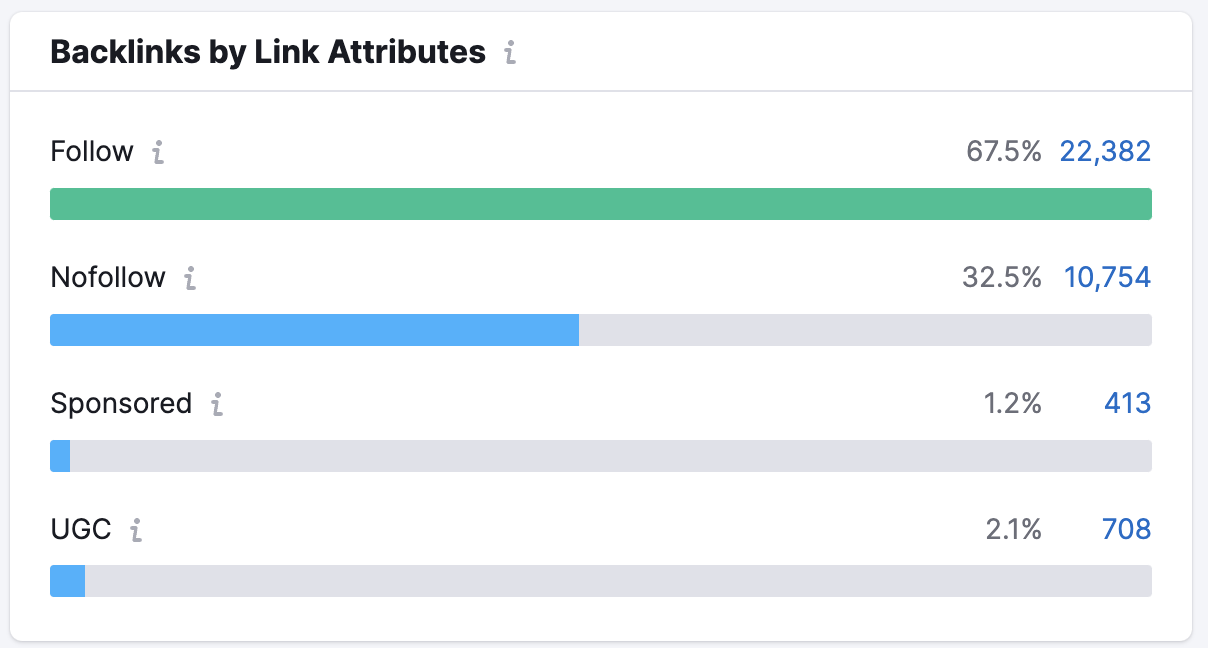Select the Nofollow row label
The width and height of the screenshot is (1208, 648).
click(108, 278)
